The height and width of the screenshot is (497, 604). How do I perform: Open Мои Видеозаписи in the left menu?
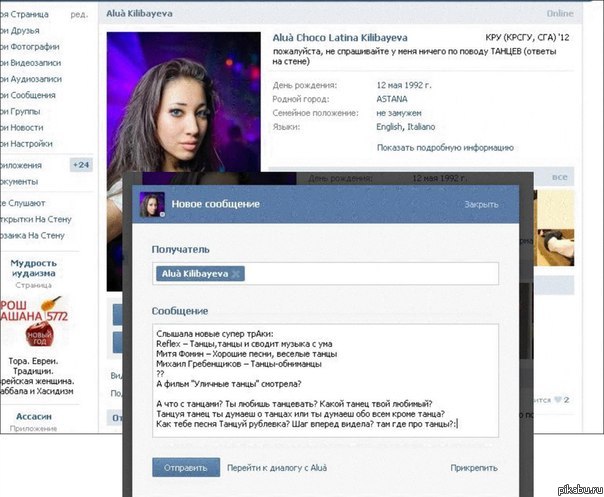click(30, 63)
